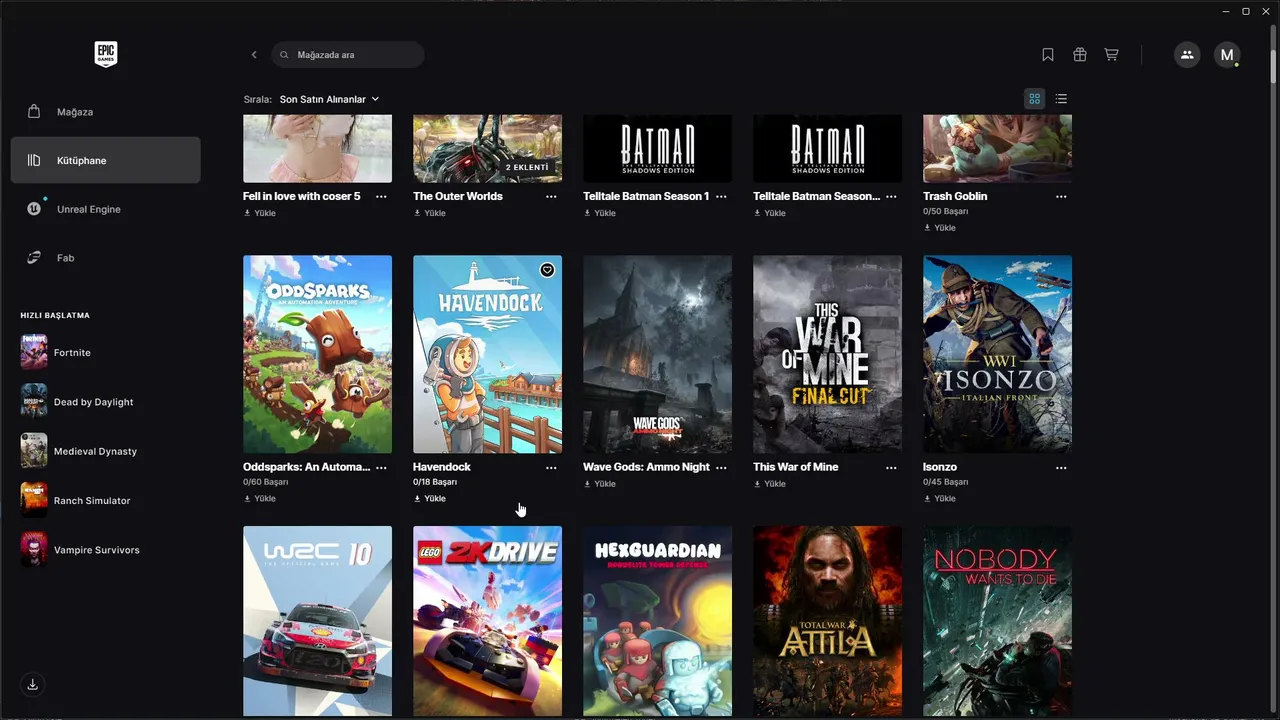This screenshot has height=720, width=1280.
Task: Install This War of Mine with Yükle
Action: 770,484
